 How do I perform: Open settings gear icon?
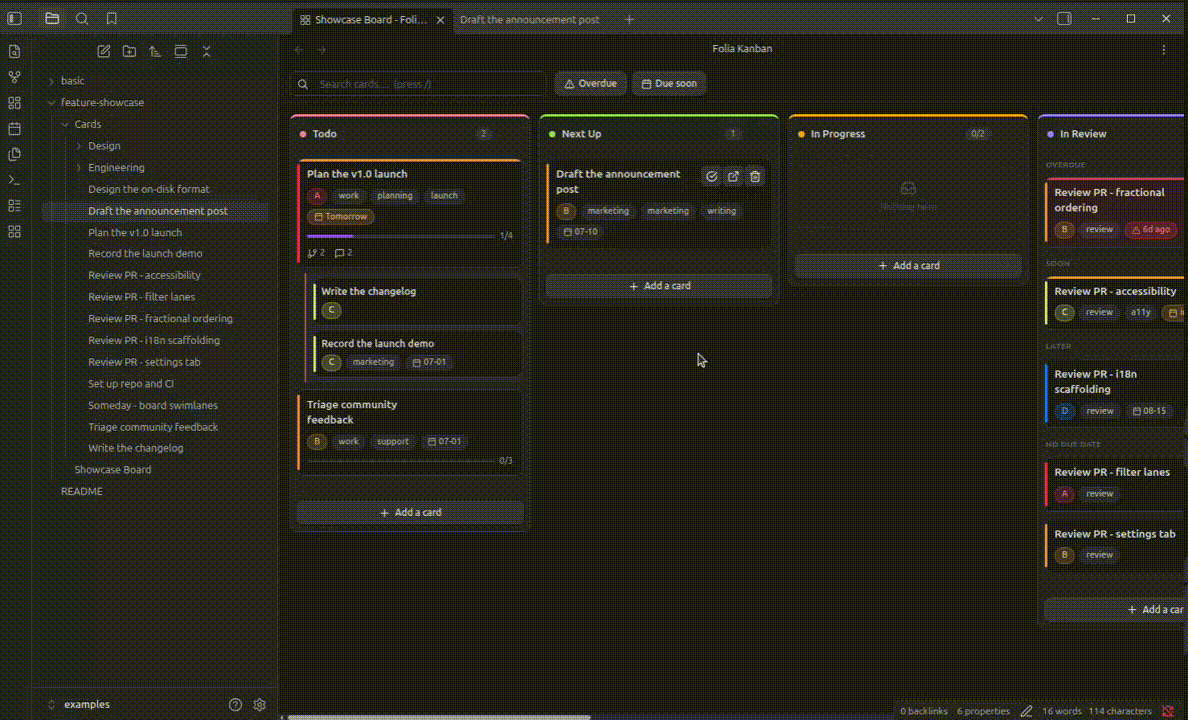(260, 704)
